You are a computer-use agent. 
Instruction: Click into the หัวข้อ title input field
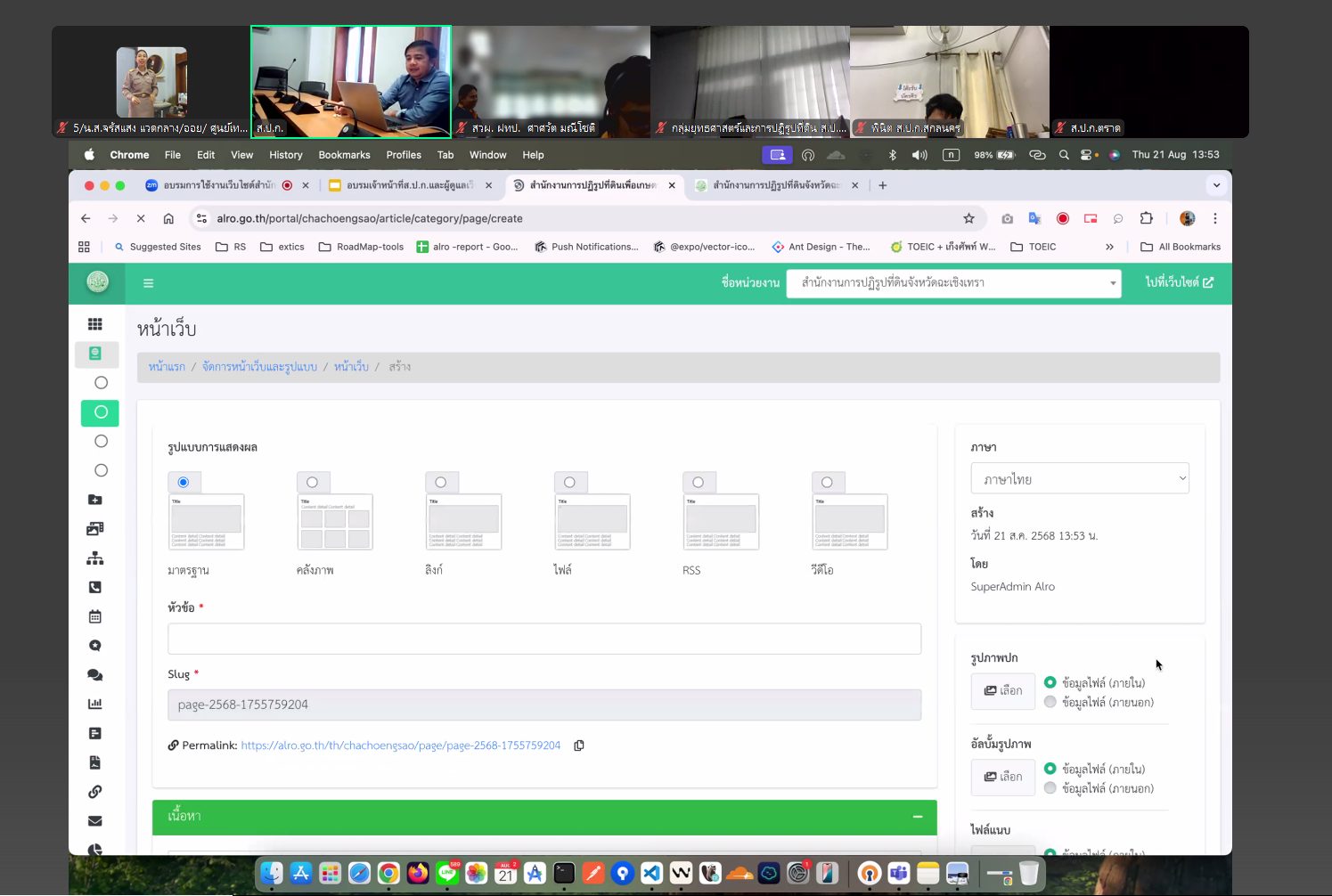[x=543, y=639]
